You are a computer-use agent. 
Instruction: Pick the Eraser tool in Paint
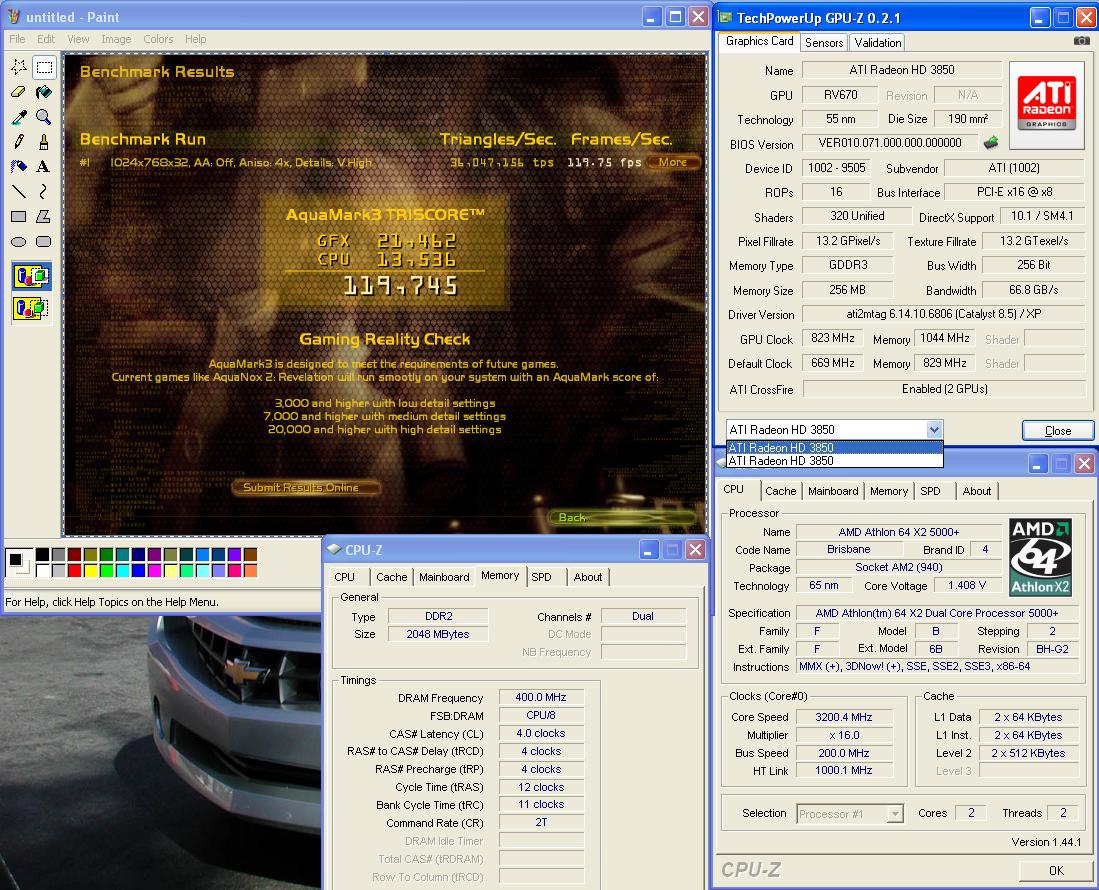19,92
